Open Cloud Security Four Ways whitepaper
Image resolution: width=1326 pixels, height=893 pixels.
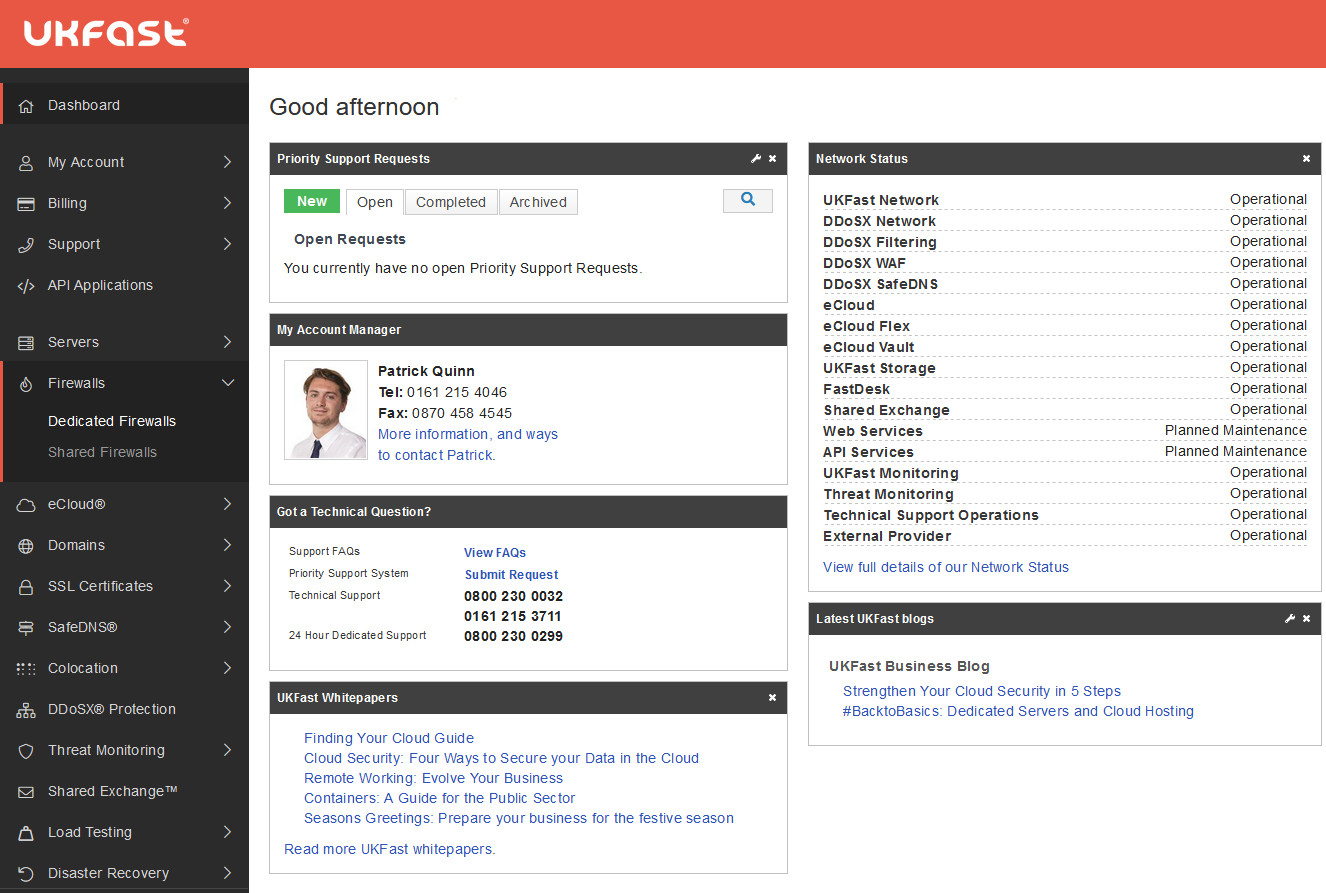tap(501, 758)
